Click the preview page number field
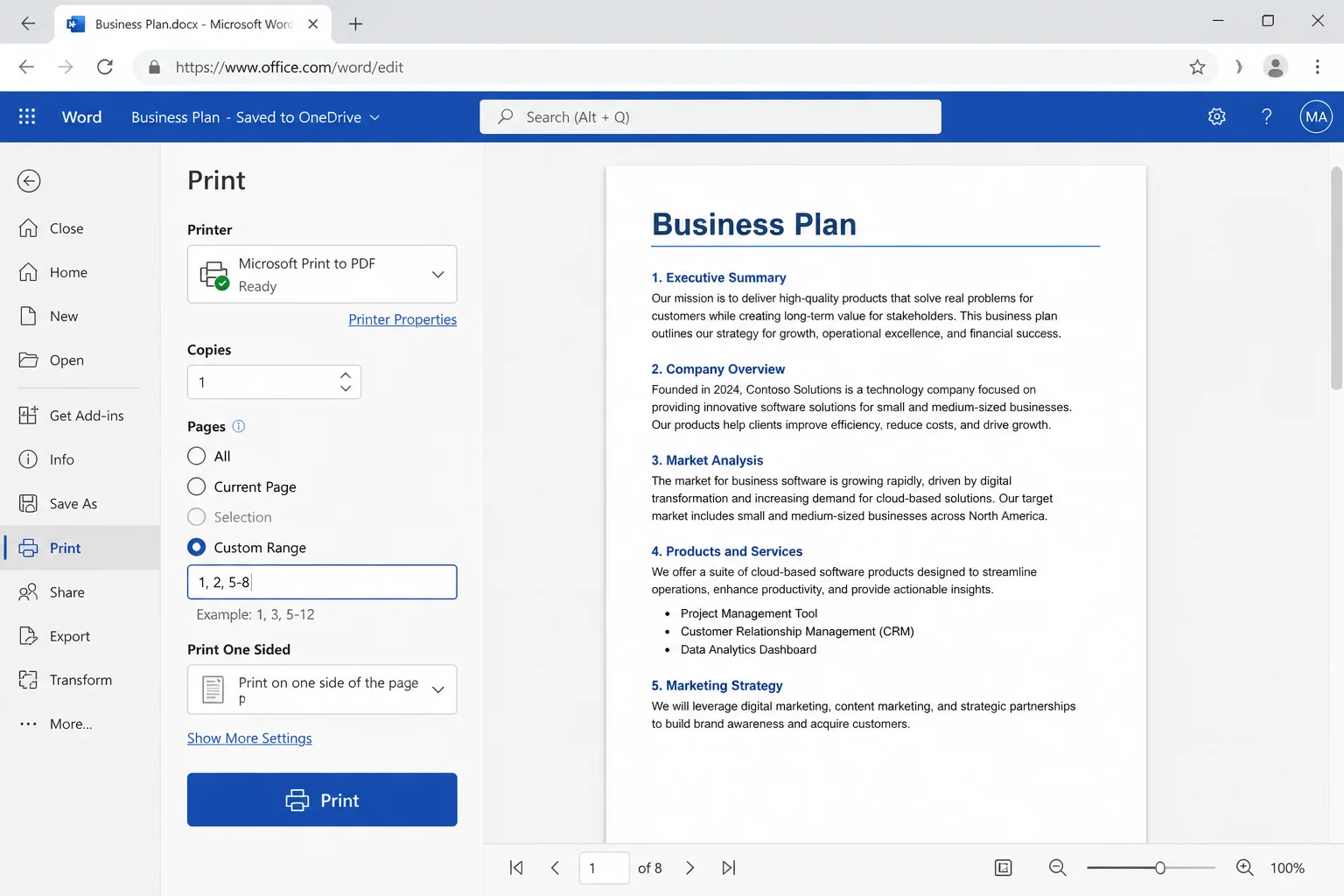 [x=604, y=868]
